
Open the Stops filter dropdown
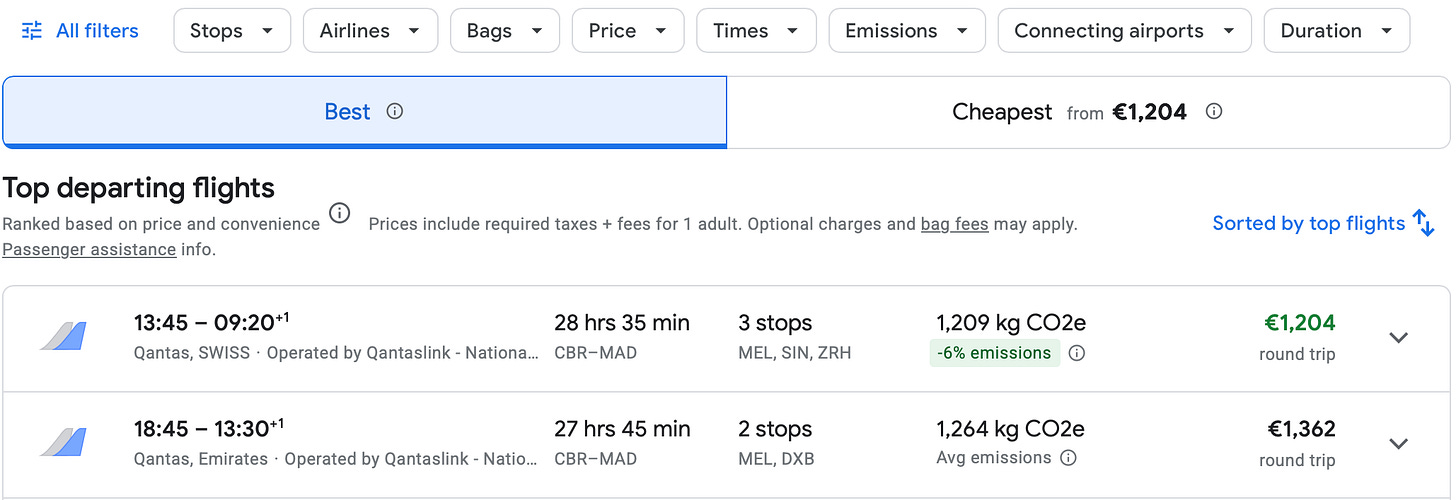pos(232,31)
